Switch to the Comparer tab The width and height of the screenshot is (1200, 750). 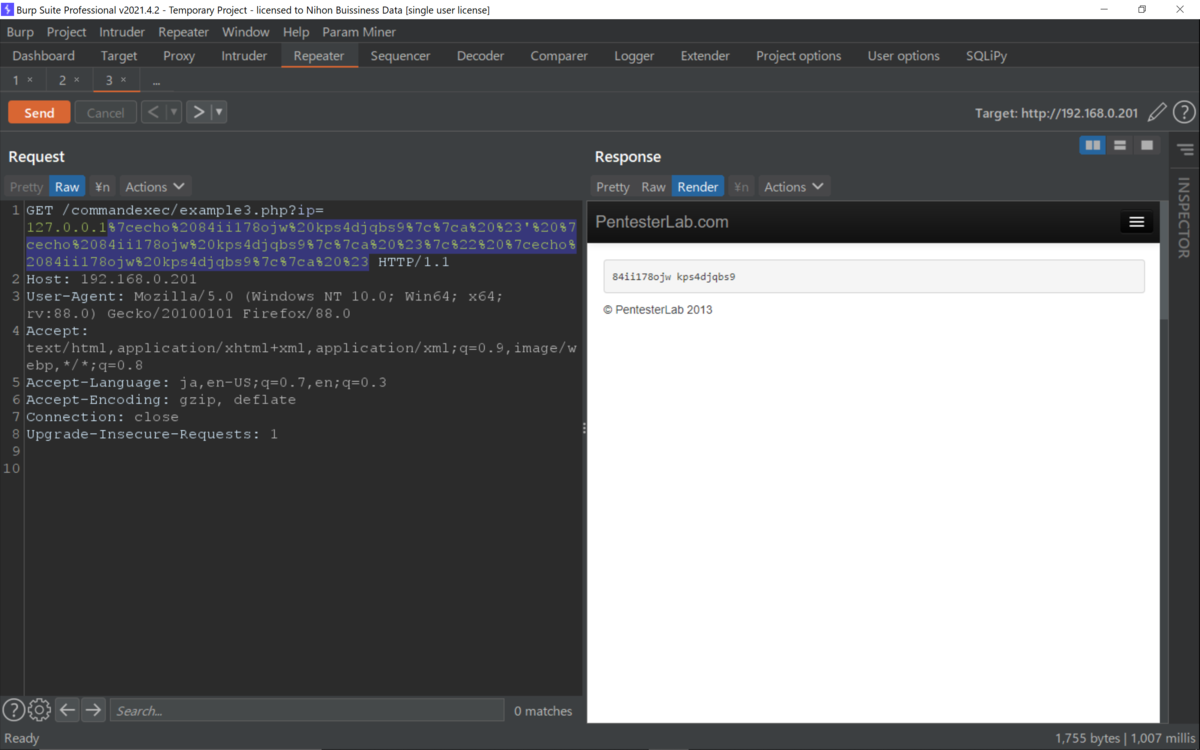(x=559, y=55)
